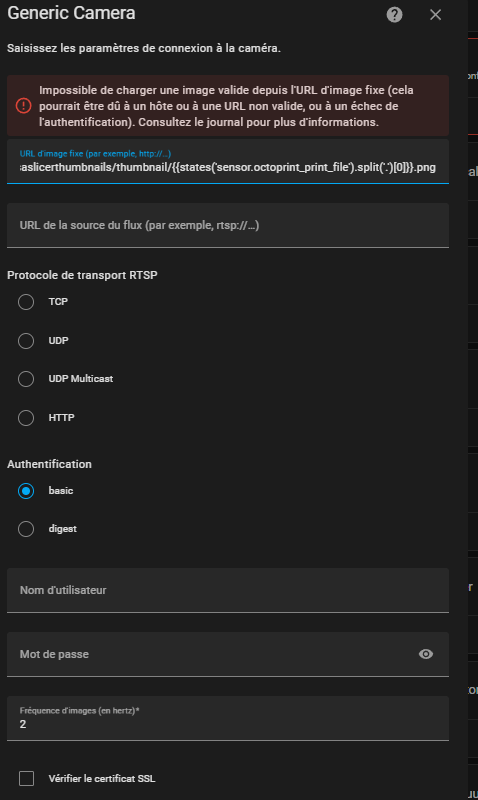Click the digest label text
Screen dimensions: 478x800
coord(62,529)
